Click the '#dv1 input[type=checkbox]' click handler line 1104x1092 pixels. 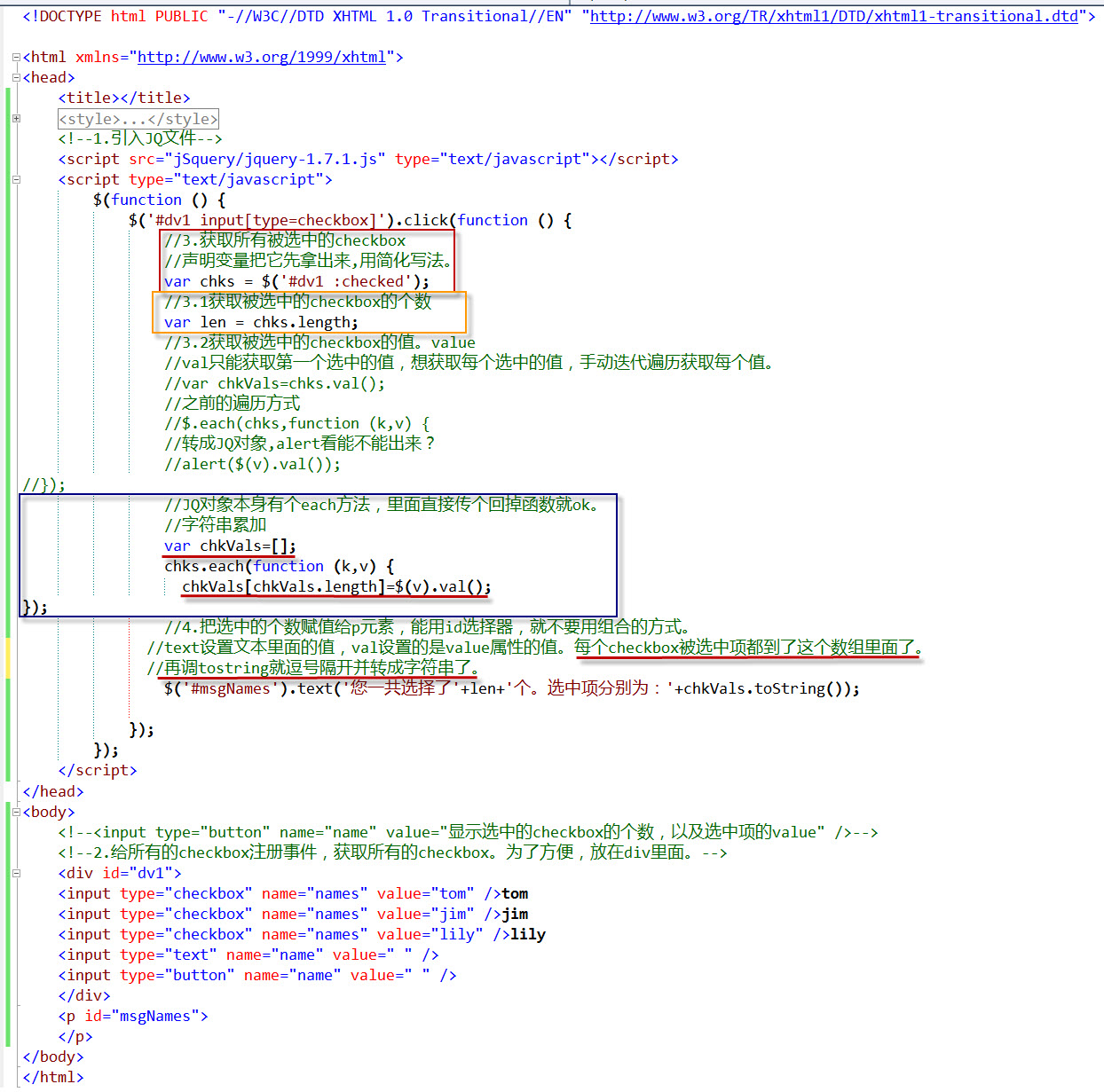coord(351,220)
